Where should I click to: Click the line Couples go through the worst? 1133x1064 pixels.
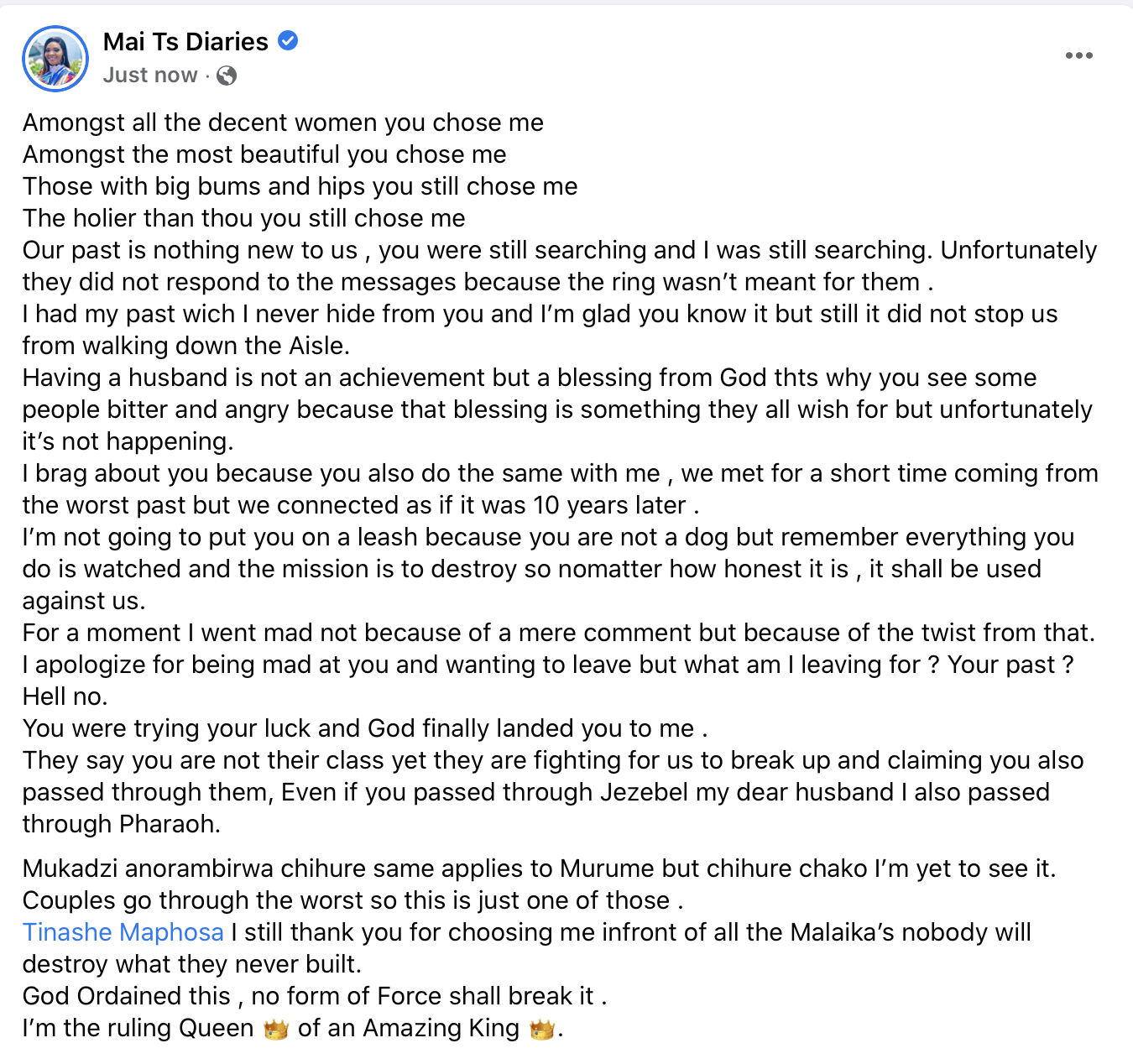[x=353, y=900]
